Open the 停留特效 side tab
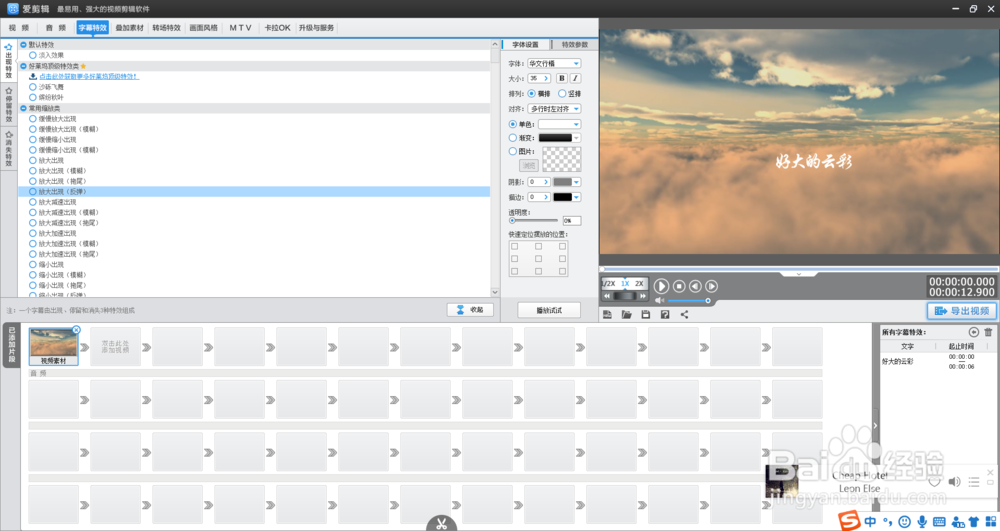This screenshot has height=531, width=1000. point(9,105)
